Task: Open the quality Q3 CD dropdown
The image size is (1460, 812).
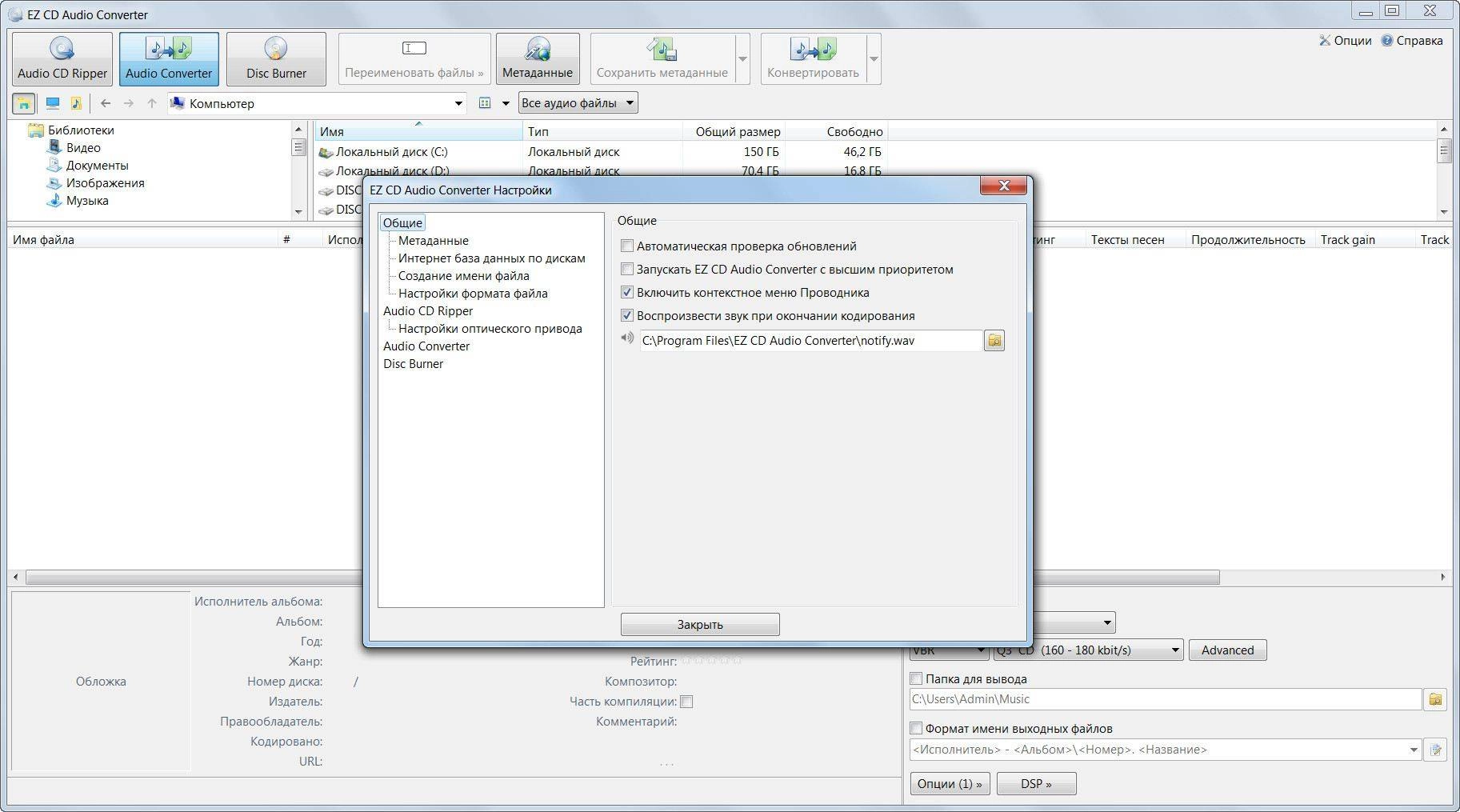Action: point(1088,650)
